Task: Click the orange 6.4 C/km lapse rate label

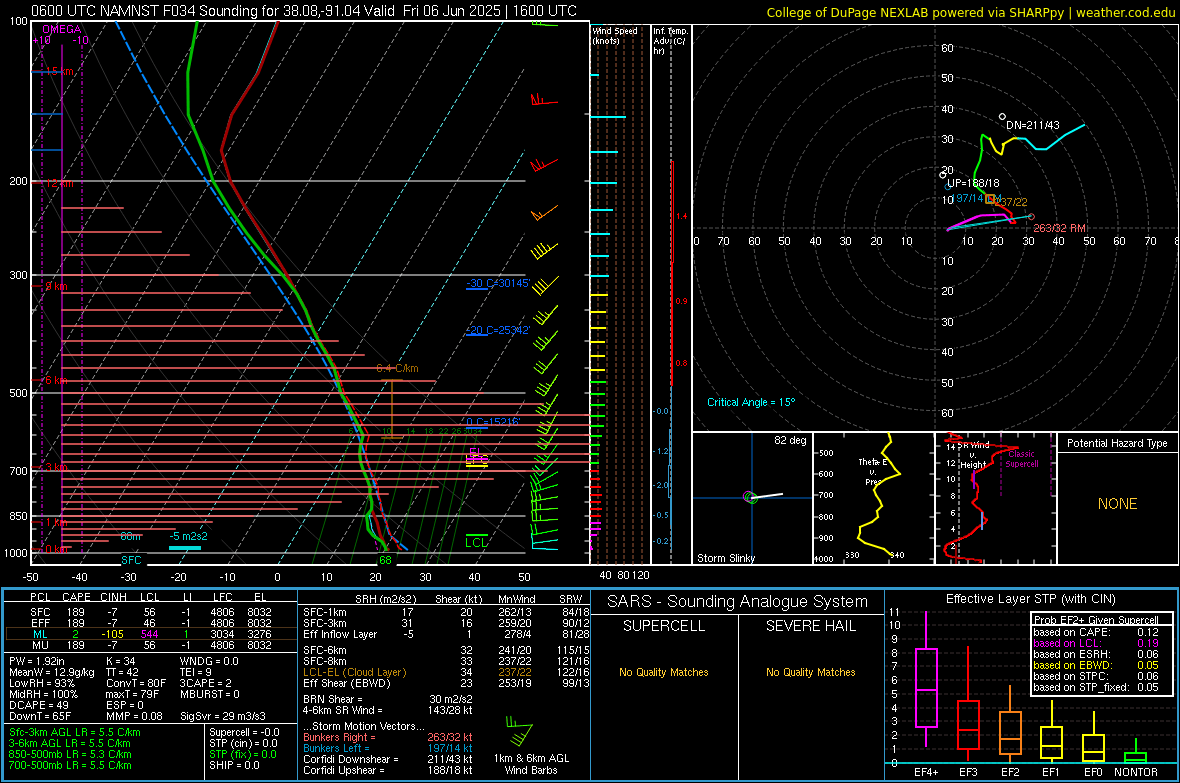Action: coord(397,368)
